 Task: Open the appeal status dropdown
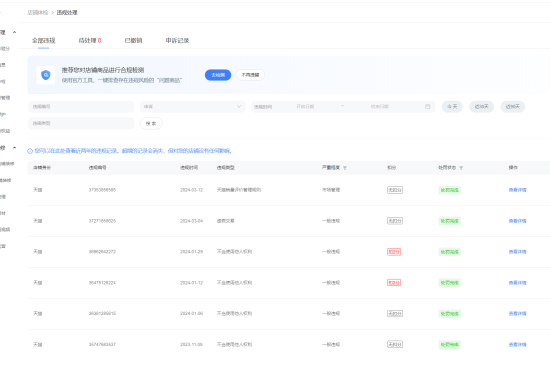click(192, 107)
